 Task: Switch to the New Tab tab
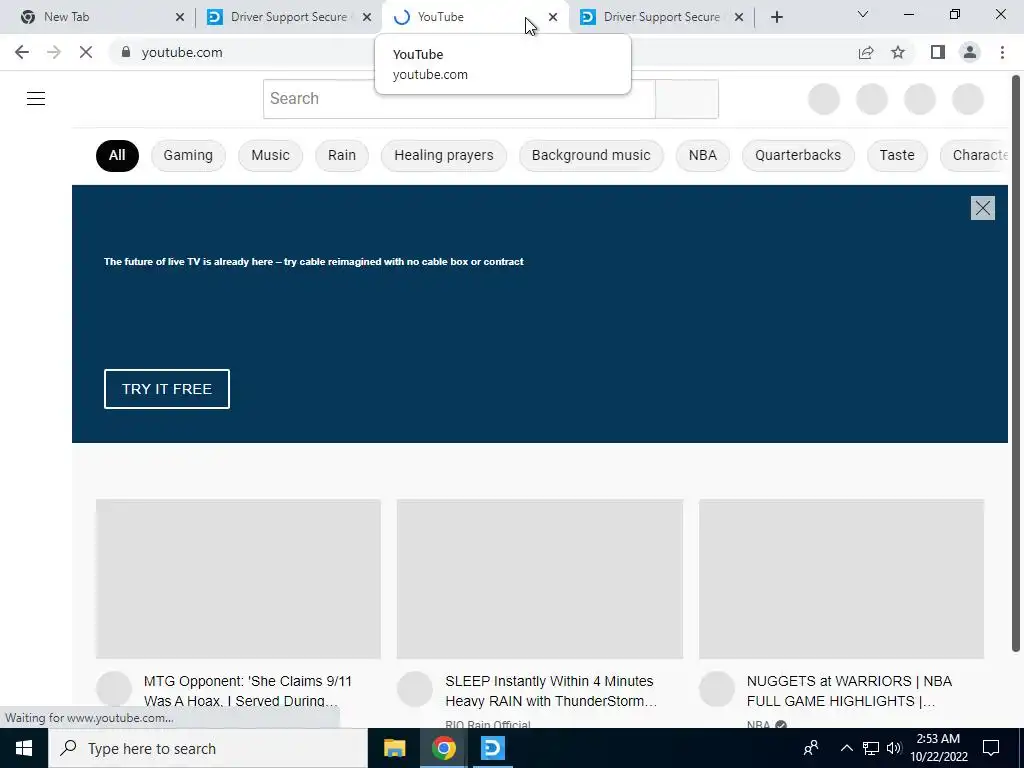(x=98, y=17)
